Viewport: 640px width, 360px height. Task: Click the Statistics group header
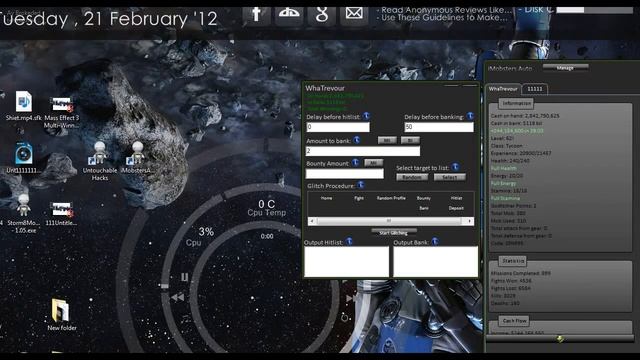[x=513, y=261]
